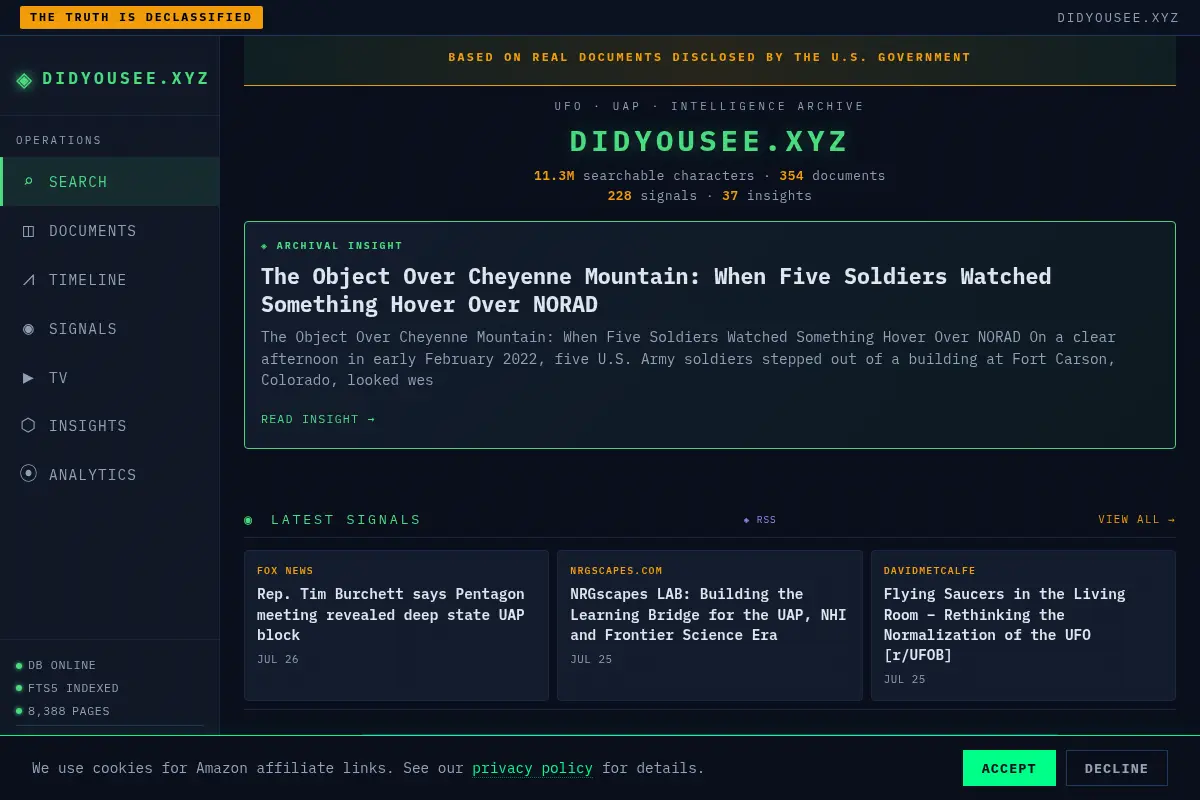Screen dimensions: 1200x800
Task: Click the TV play icon in sidebar
Action: click(x=28, y=378)
